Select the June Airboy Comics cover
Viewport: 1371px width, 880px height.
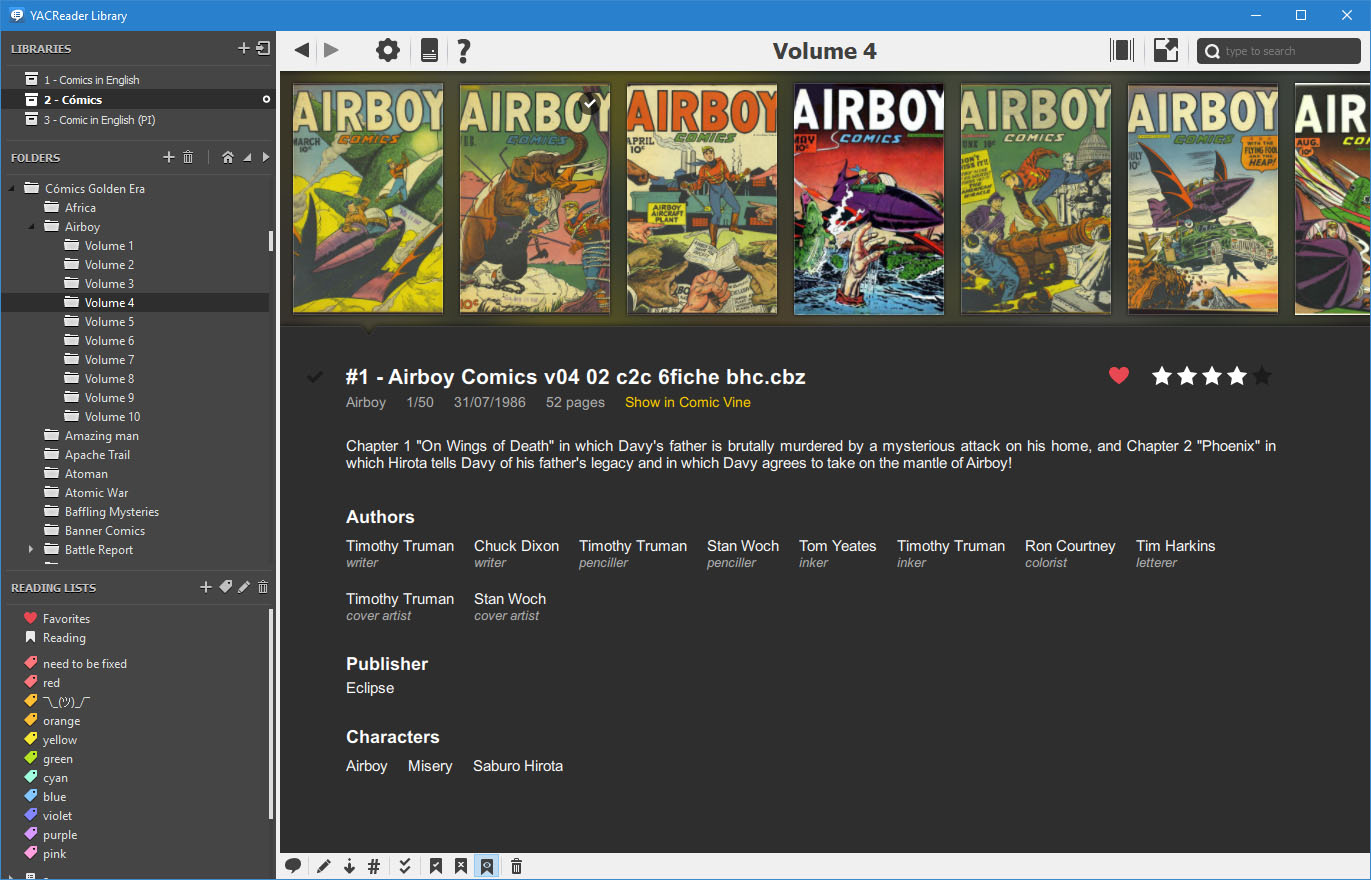pos(1036,198)
